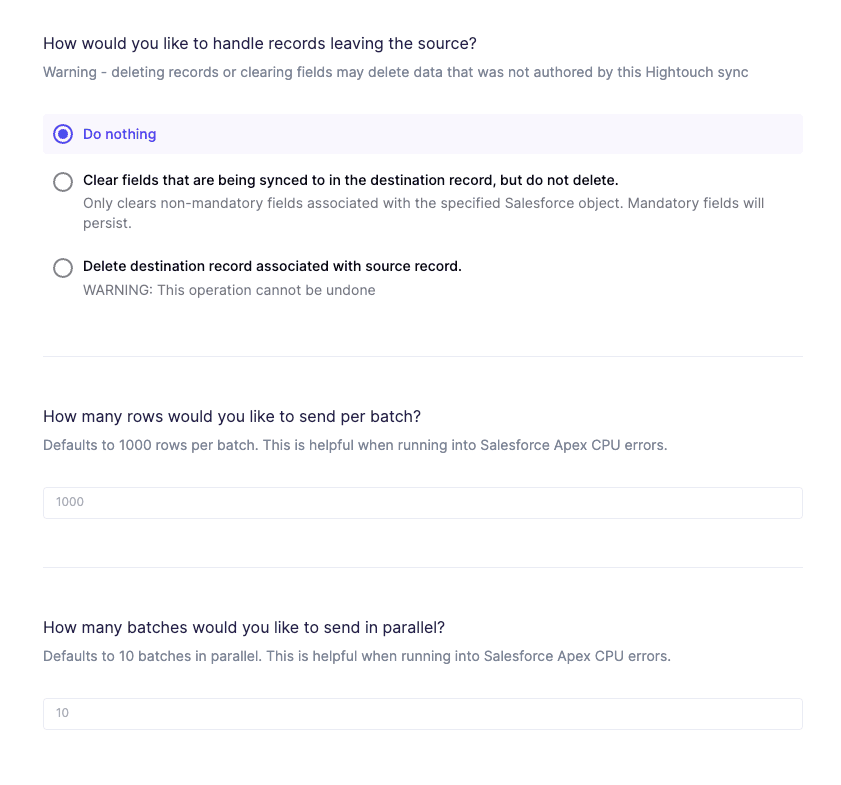This screenshot has width=841, height=785.
Task: Select the "Do nothing" radio button
Action: click(x=63, y=134)
